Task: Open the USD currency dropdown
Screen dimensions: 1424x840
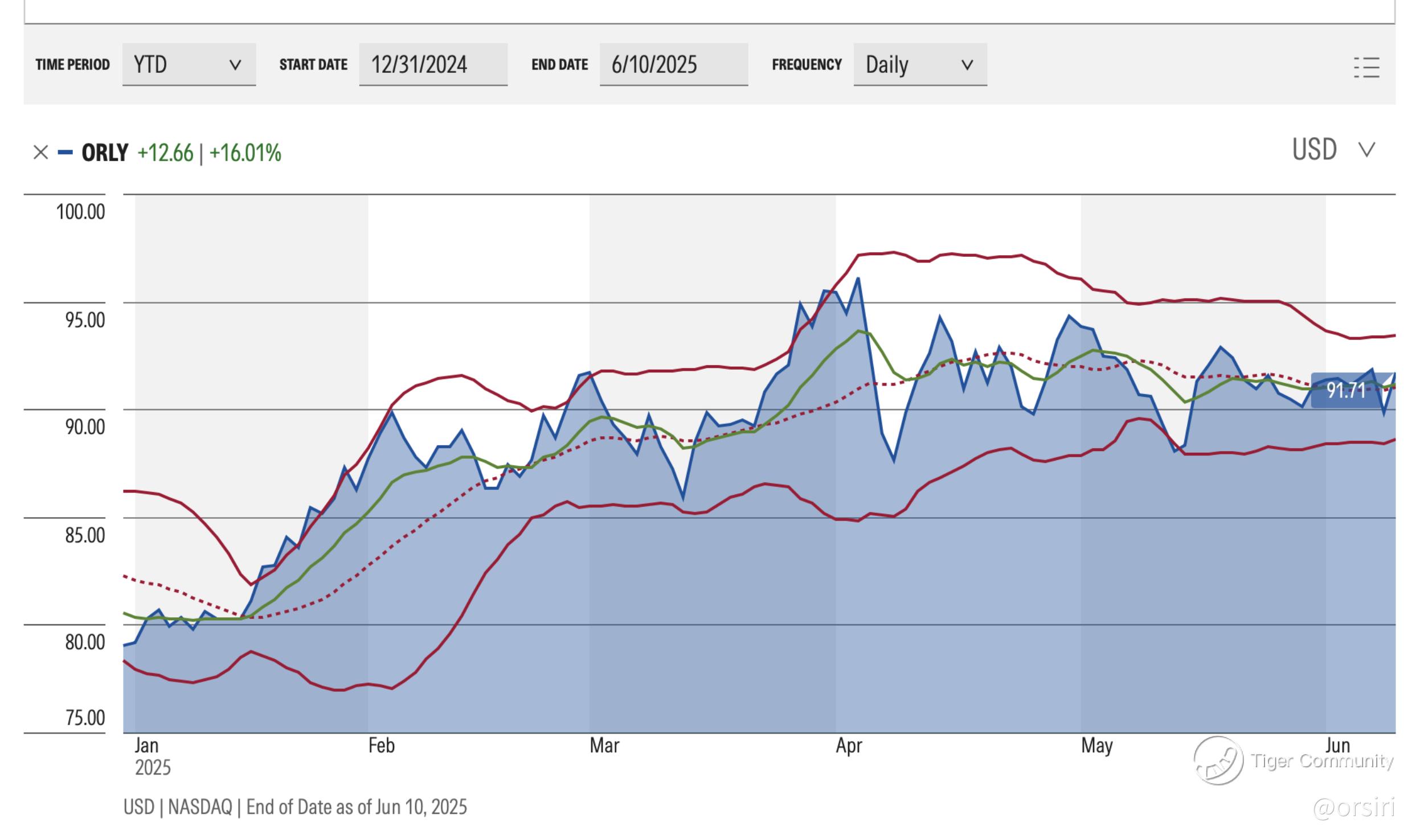Action: [x=1334, y=149]
